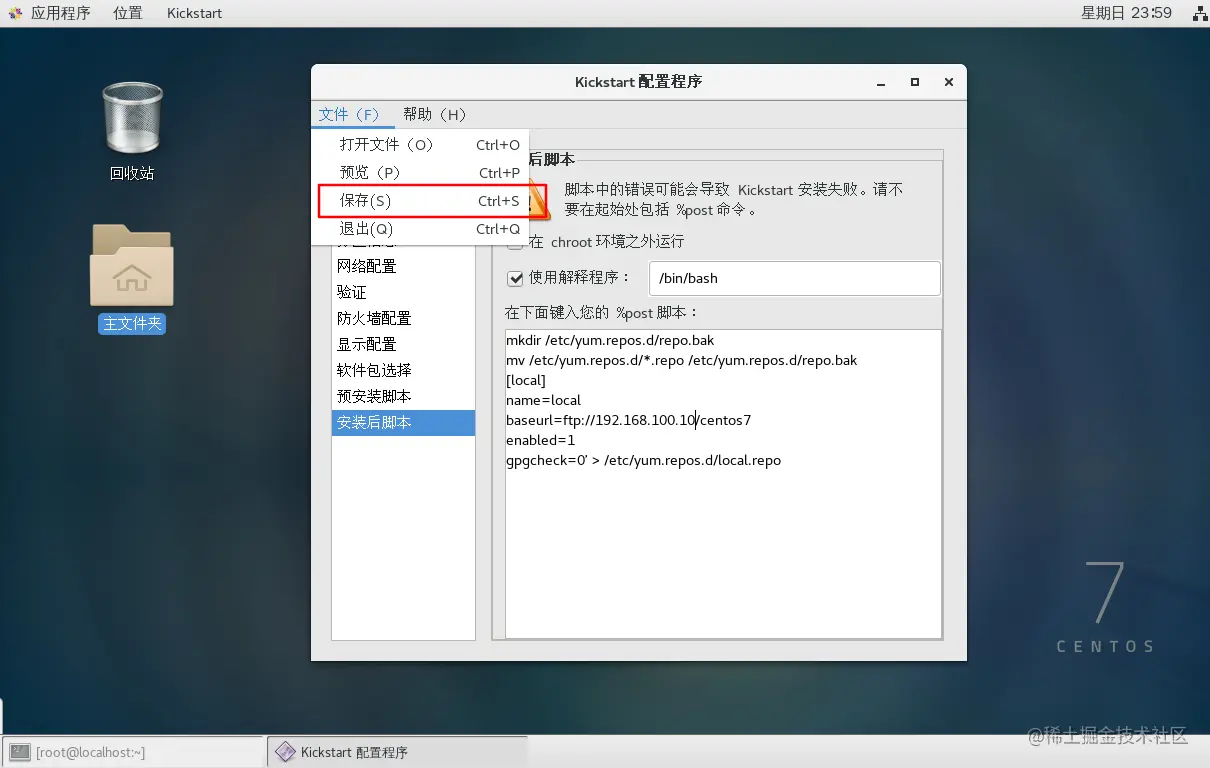Screen dimensions: 1210x768
Task: Click the 'mv /etc/yum.repos.d/*.repo' line
Action: (681, 360)
